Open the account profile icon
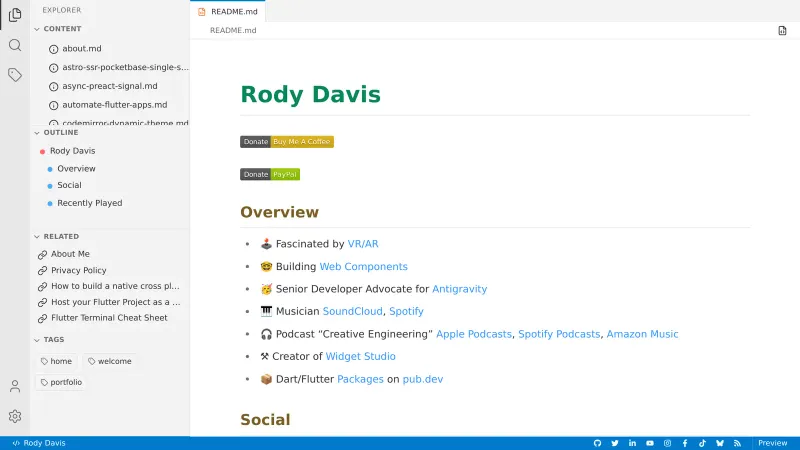 pos(15,386)
